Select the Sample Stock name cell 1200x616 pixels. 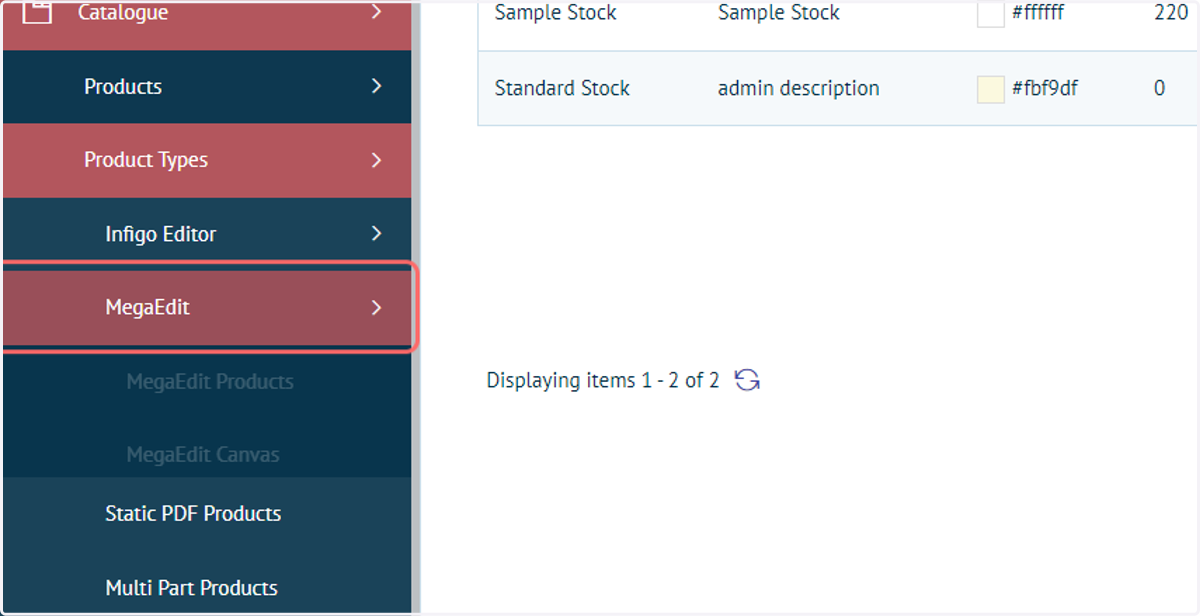click(x=556, y=13)
